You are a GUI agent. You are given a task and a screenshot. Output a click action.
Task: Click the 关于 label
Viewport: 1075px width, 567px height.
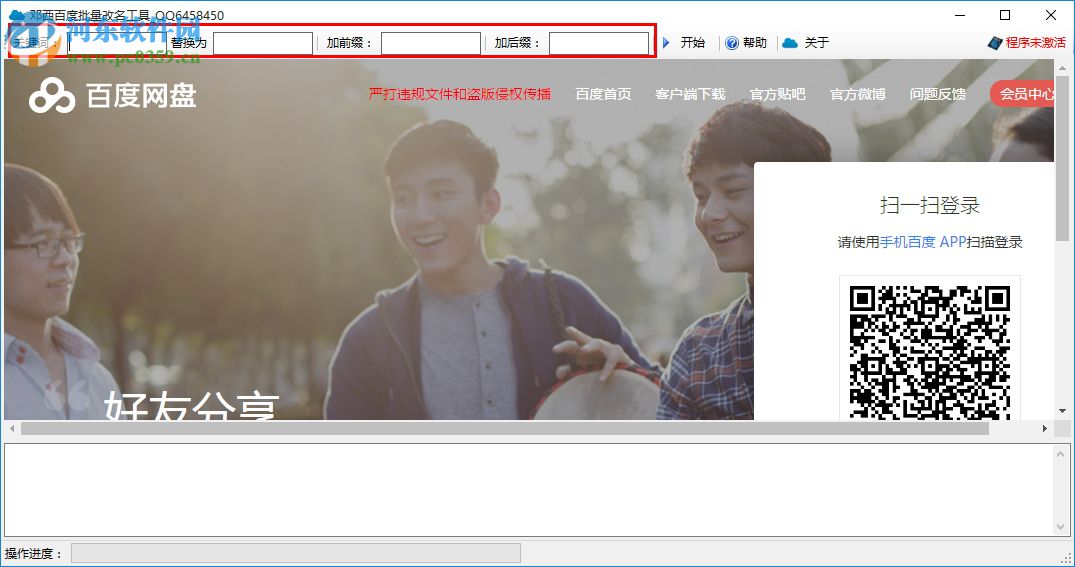tap(817, 43)
